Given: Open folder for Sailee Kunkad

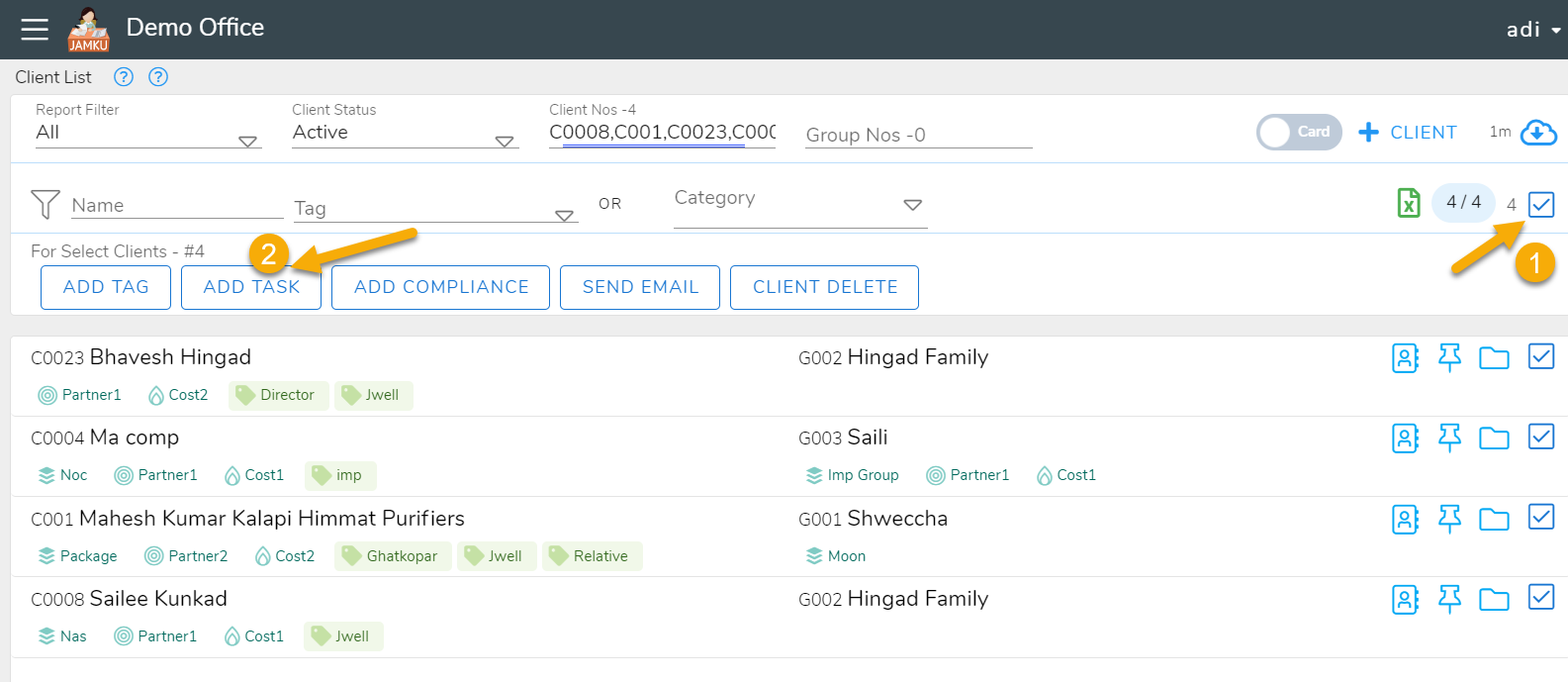Looking at the screenshot, I should coord(1494,599).
